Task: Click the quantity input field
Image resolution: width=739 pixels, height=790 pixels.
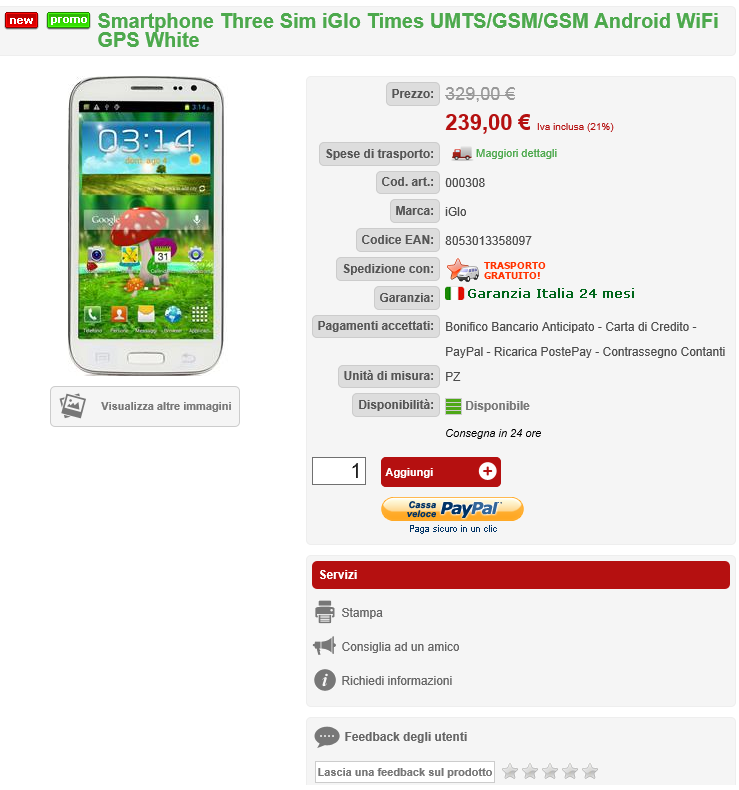Action: (x=339, y=471)
